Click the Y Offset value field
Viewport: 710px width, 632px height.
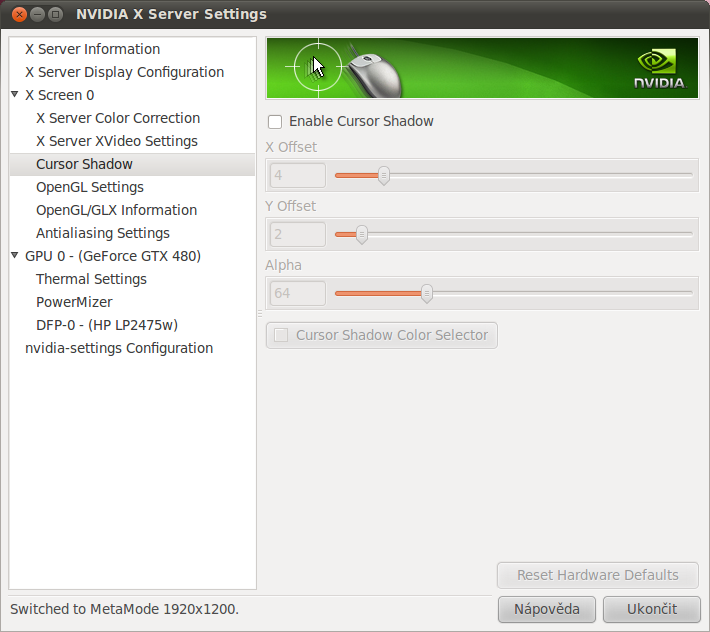(297, 235)
